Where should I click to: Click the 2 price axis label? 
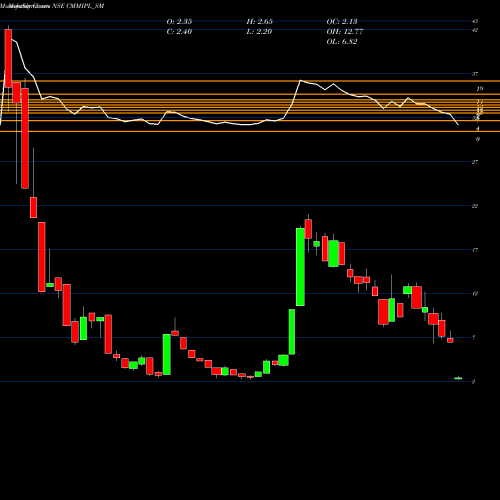point(474,382)
